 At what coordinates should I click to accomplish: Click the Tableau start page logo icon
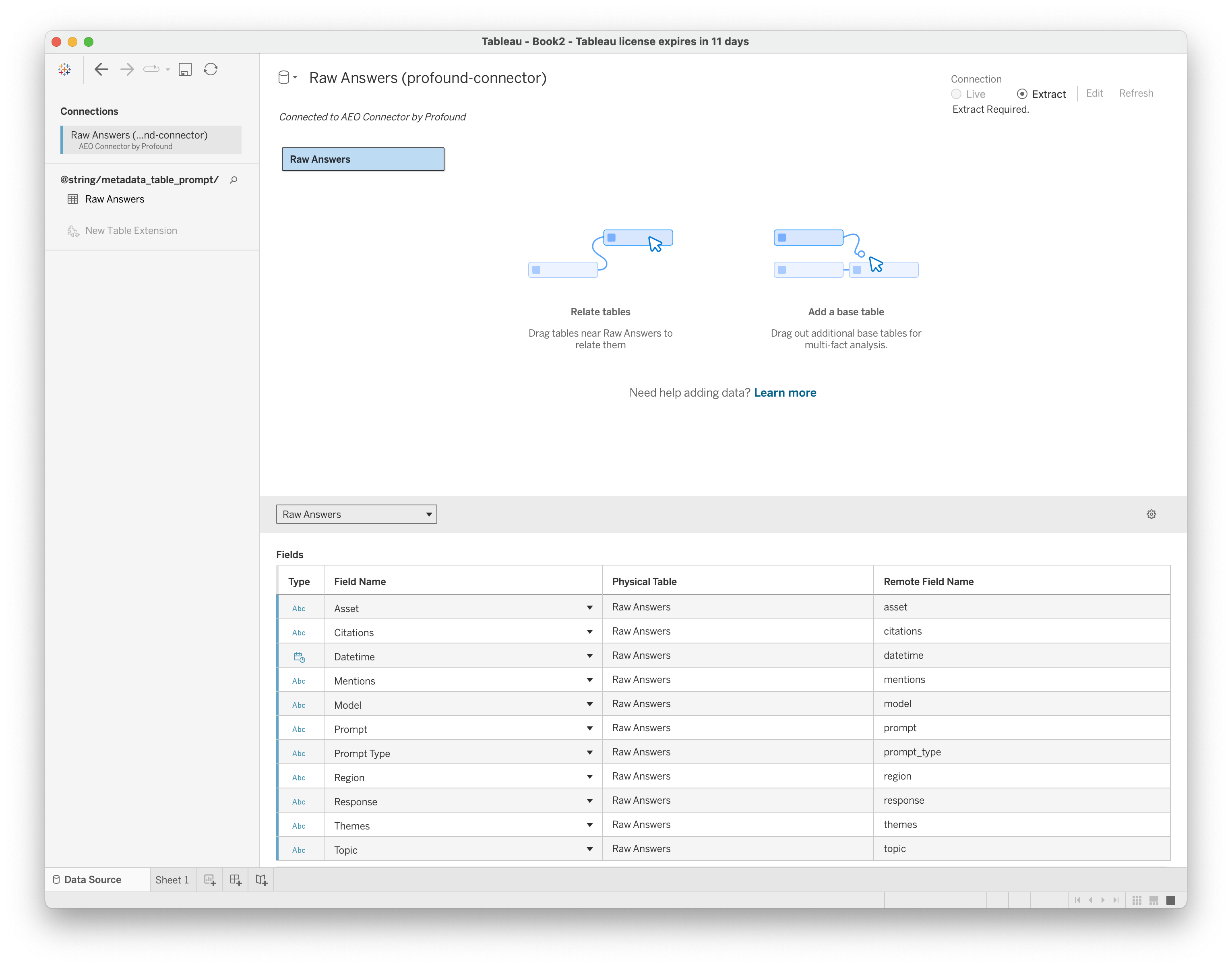pyautogui.click(x=64, y=69)
